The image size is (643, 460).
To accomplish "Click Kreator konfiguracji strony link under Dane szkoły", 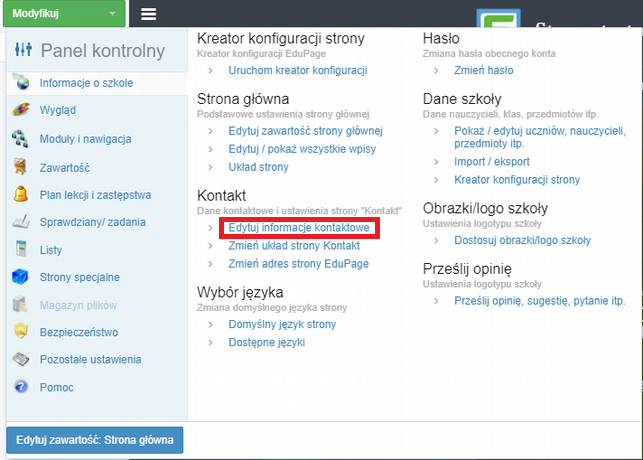I will (517, 180).
